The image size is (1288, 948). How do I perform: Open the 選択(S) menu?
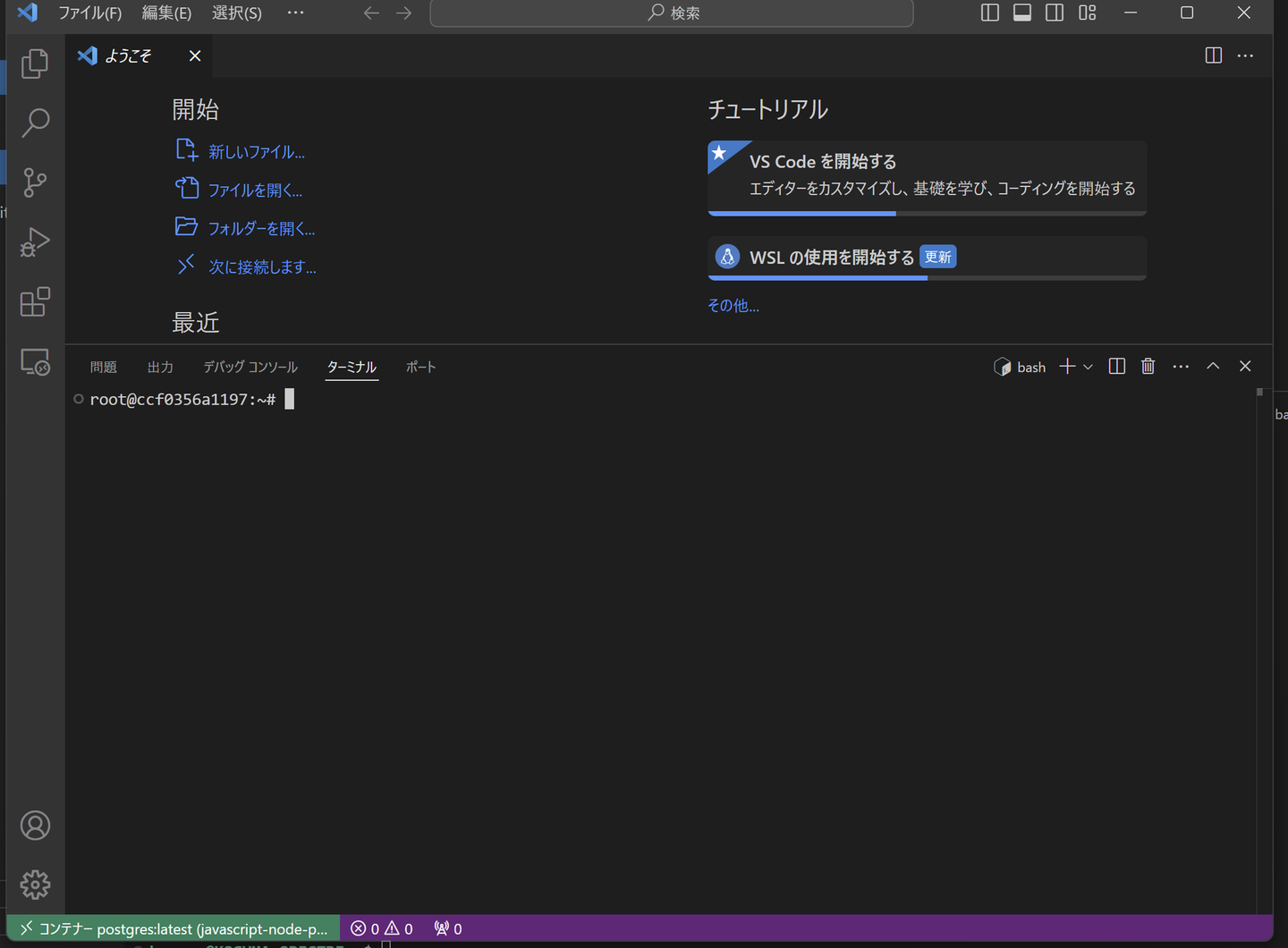point(237,13)
